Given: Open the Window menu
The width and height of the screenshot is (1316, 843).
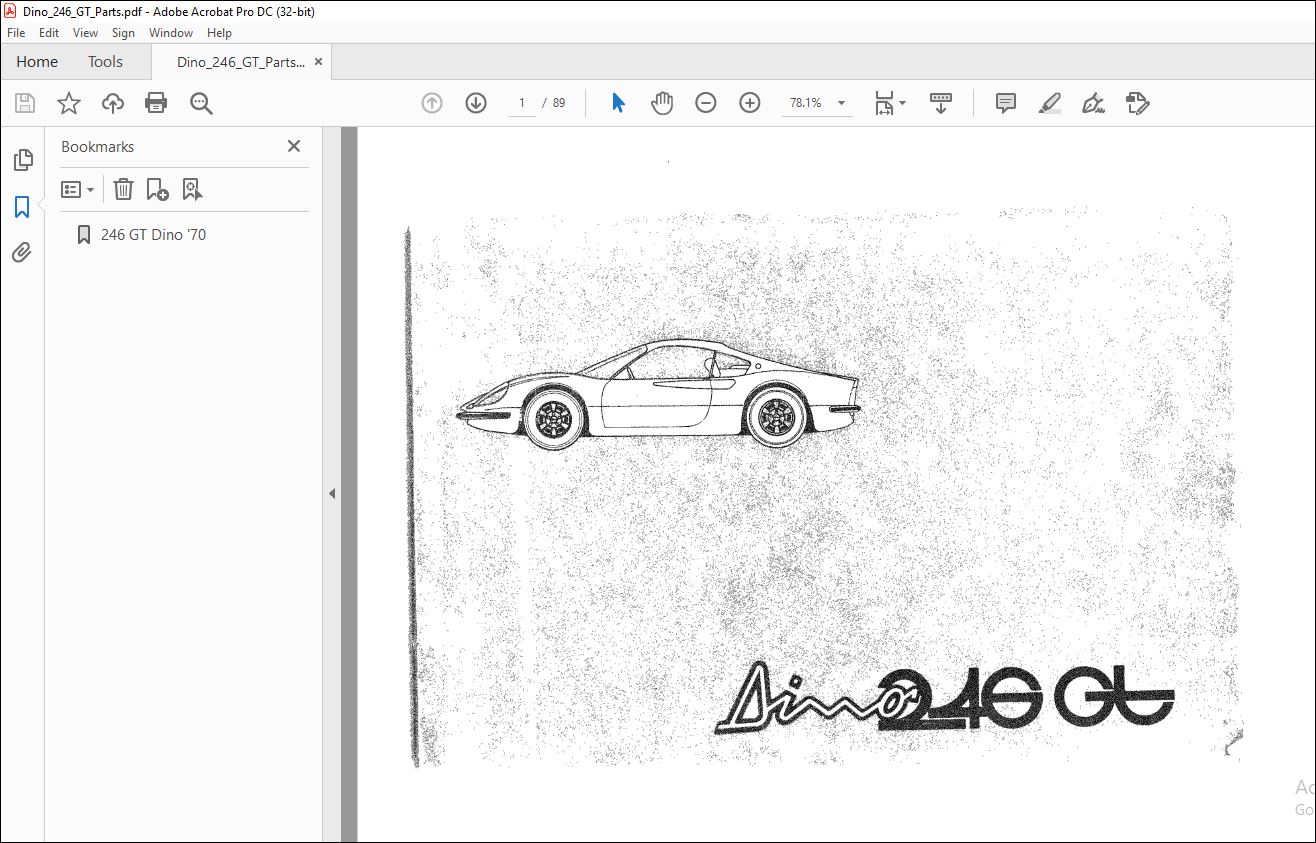Looking at the screenshot, I should 171,33.
